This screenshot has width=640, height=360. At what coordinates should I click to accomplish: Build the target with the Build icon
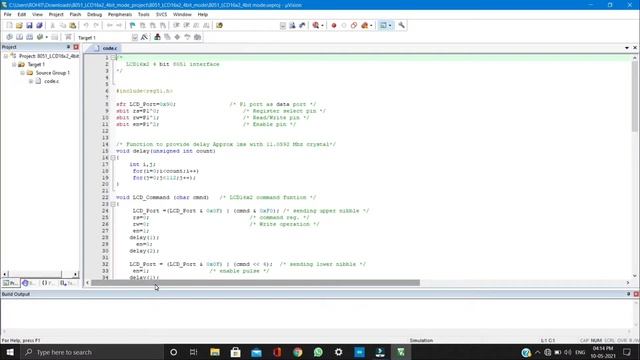pyautogui.click(x=19, y=37)
